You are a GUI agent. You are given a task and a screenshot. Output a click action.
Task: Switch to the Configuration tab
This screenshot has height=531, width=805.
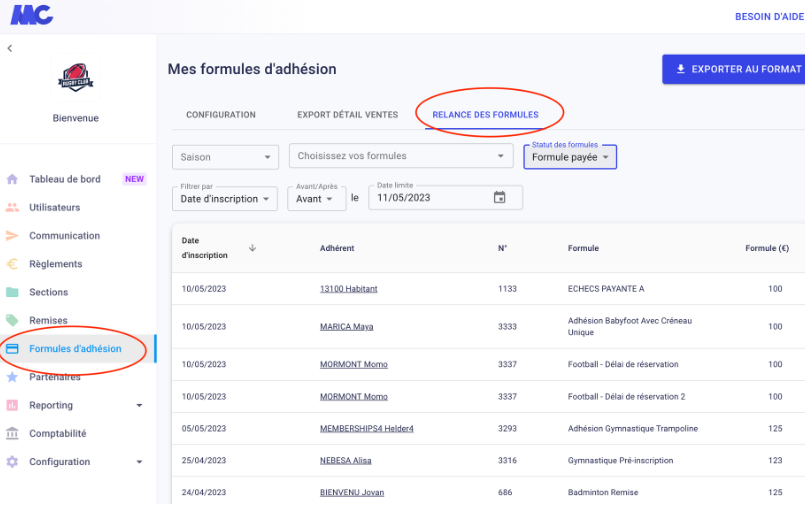point(221,115)
